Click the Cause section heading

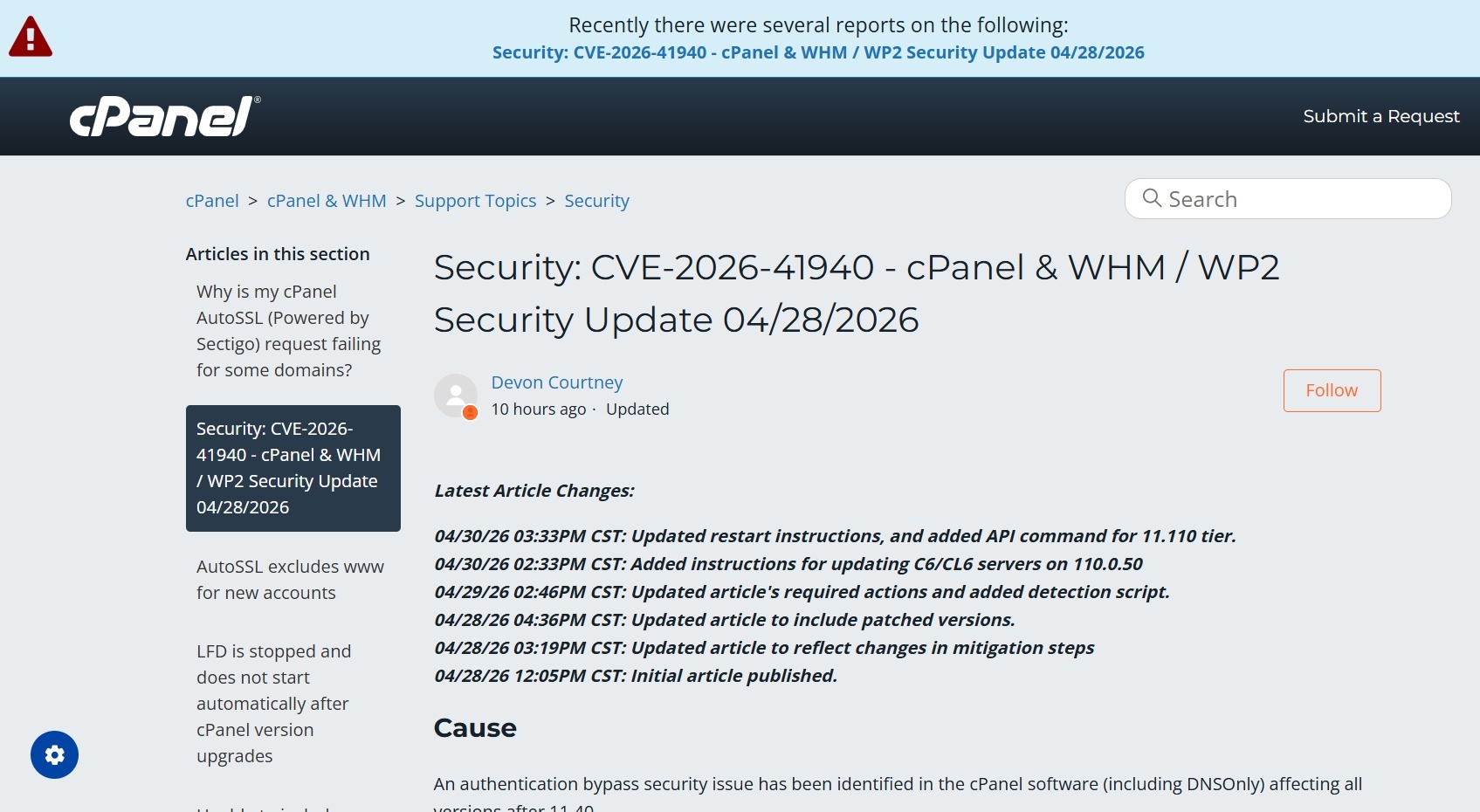[x=475, y=728]
